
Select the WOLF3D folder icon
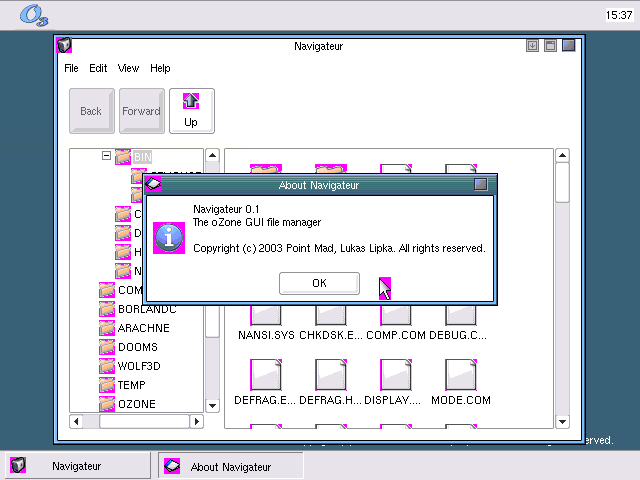pos(107,366)
